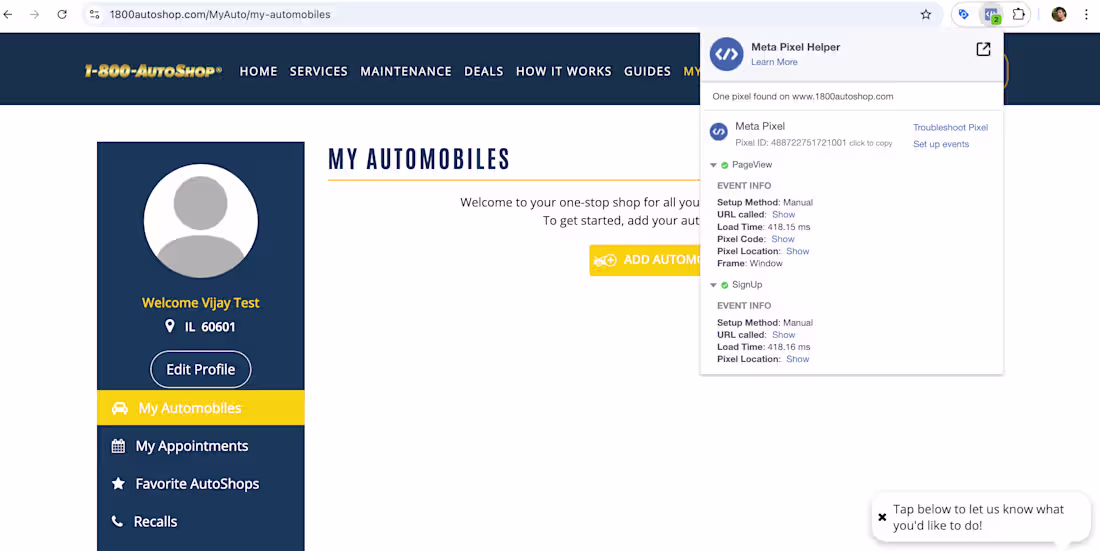
Task: Click the Edit Profile button
Action: tap(201, 369)
